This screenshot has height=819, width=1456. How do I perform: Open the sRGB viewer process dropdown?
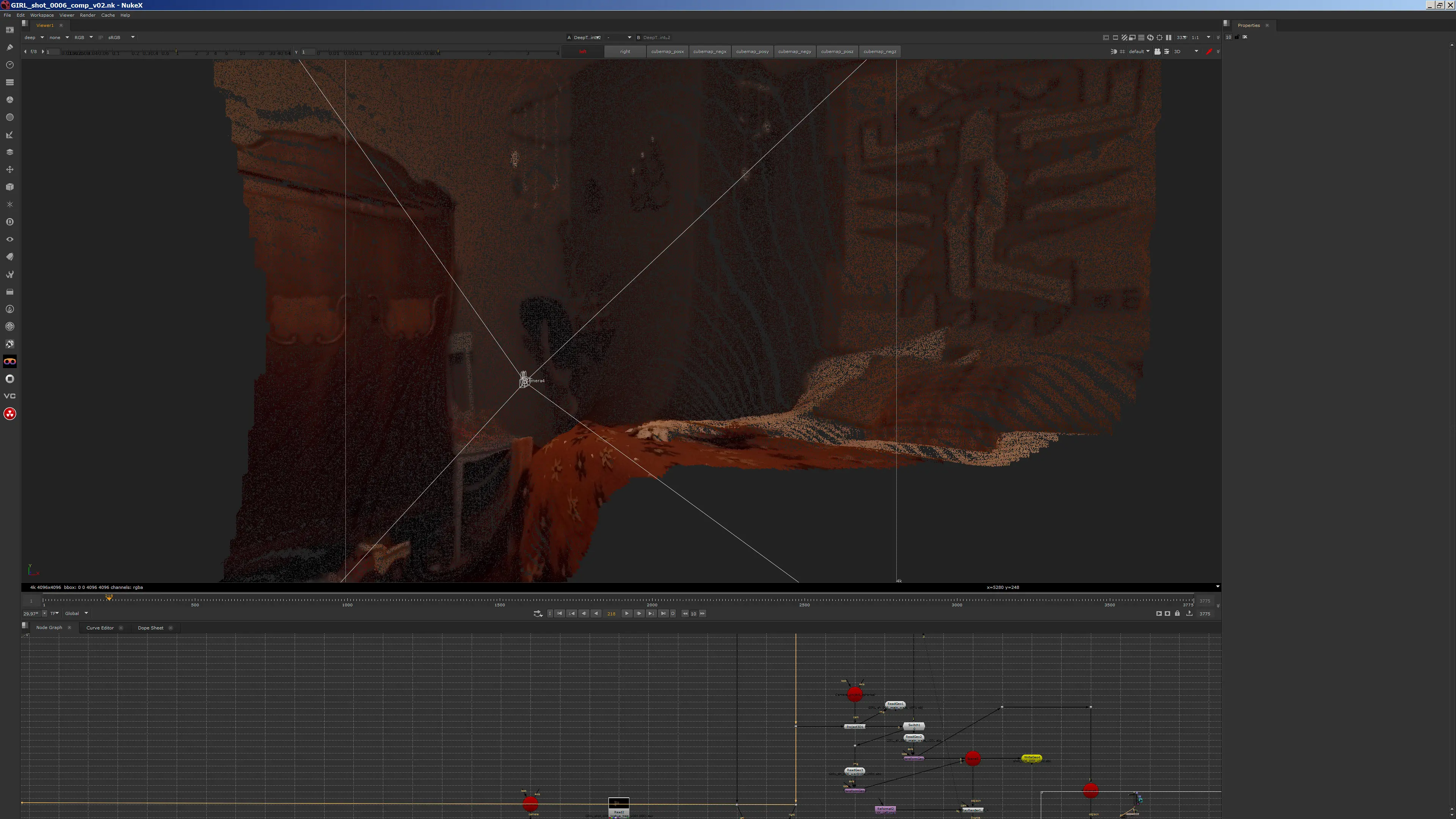pos(121,37)
